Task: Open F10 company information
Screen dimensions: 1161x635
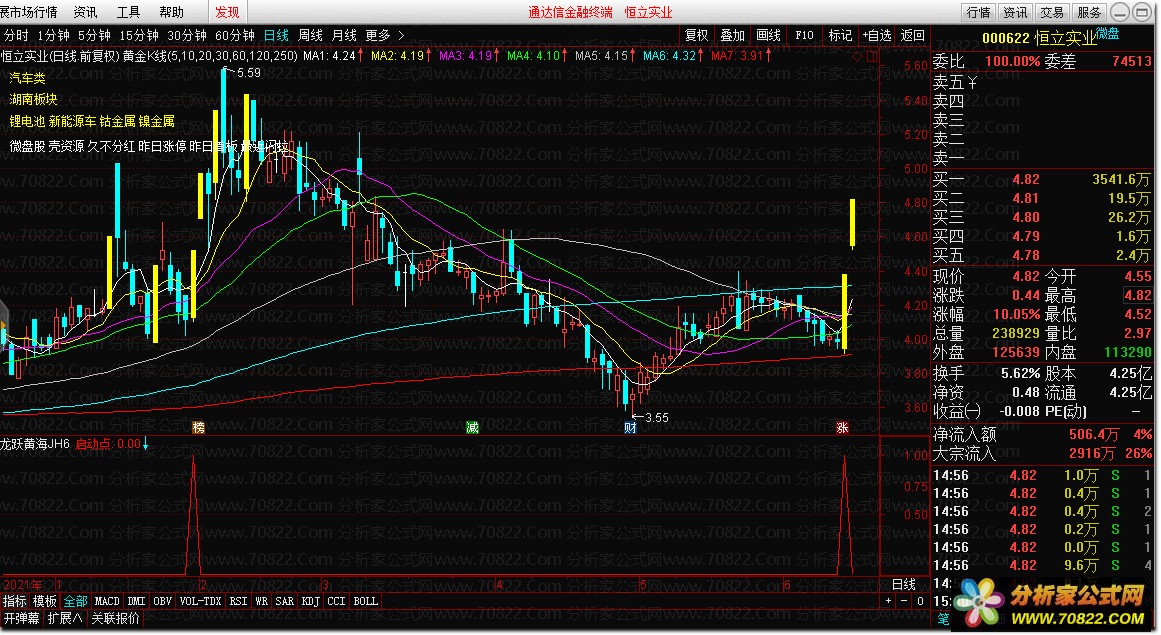Action: [804, 35]
